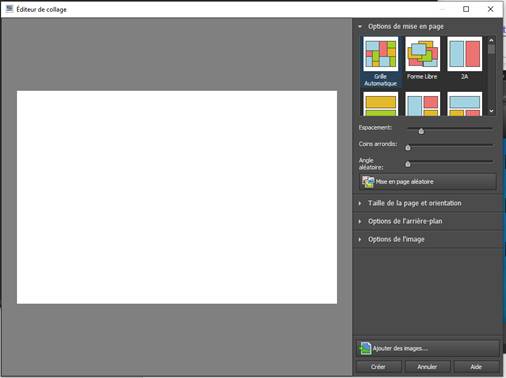The width and height of the screenshot is (506, 378).
Task: Click the Mise en page aléatoire icon
Action: click(368, 182)
